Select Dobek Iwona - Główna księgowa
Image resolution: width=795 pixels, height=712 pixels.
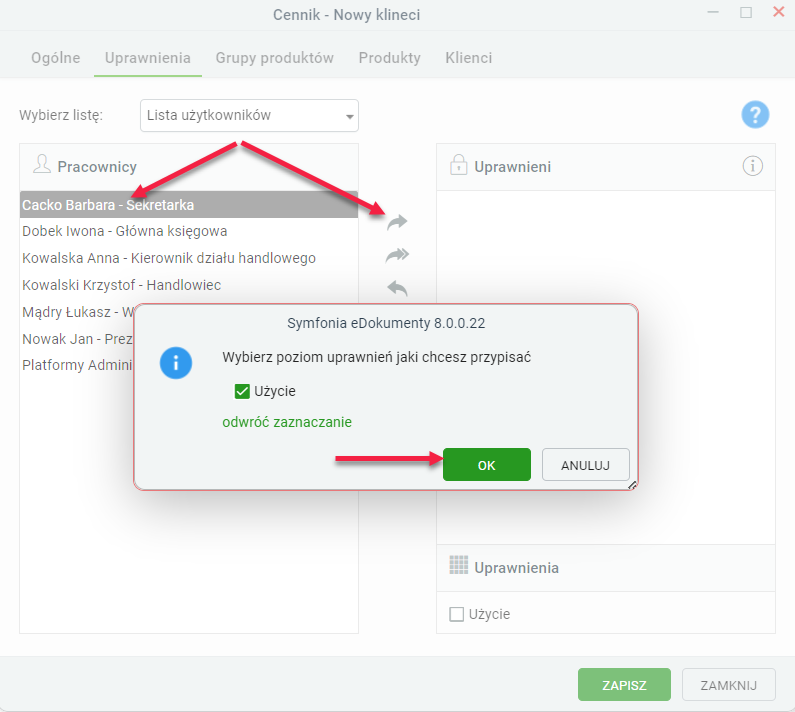tap(189, 231)
